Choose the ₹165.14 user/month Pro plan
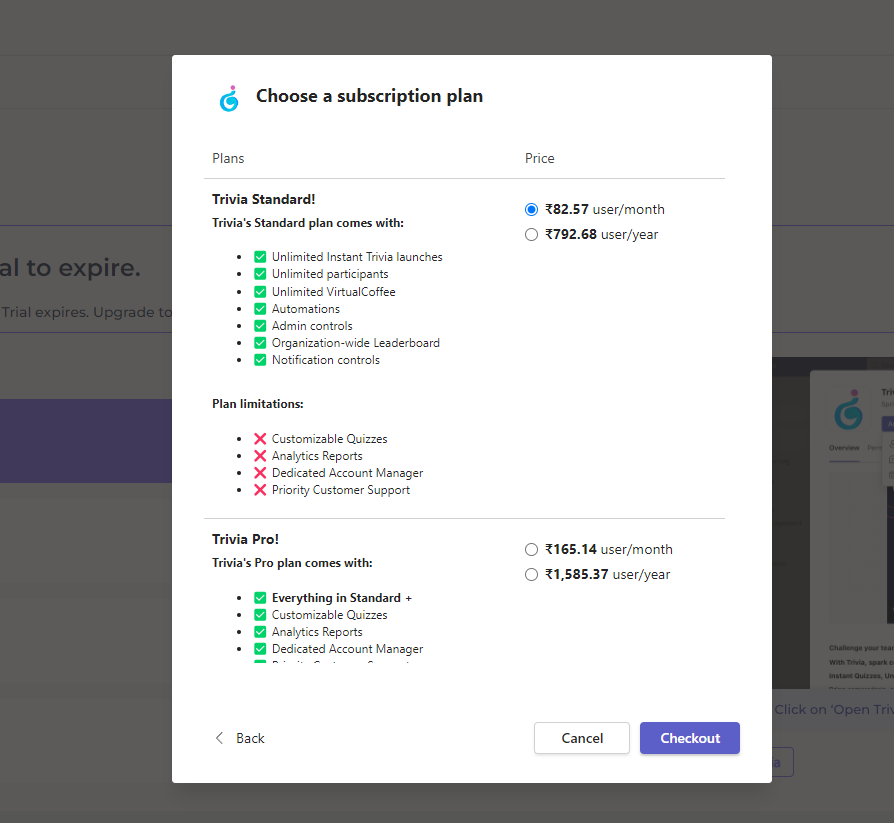Image resolution: width=894 pixels, height=823 pixels. coord(531,549)
